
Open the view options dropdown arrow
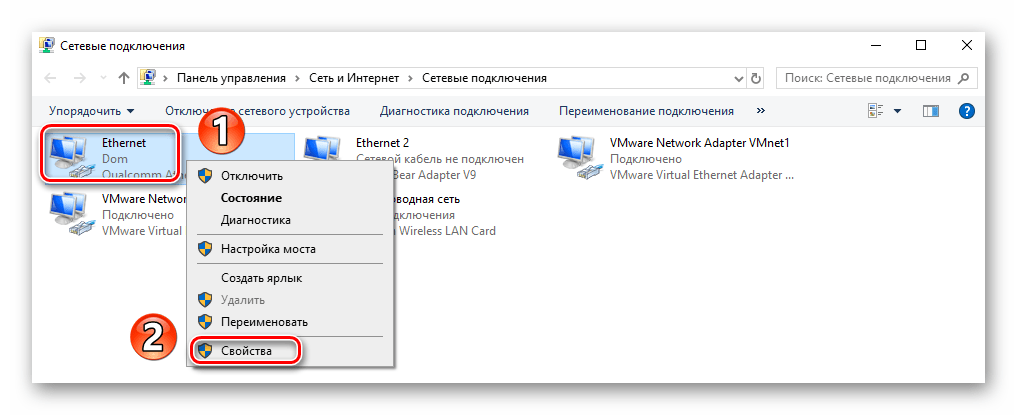click(897, 111)
